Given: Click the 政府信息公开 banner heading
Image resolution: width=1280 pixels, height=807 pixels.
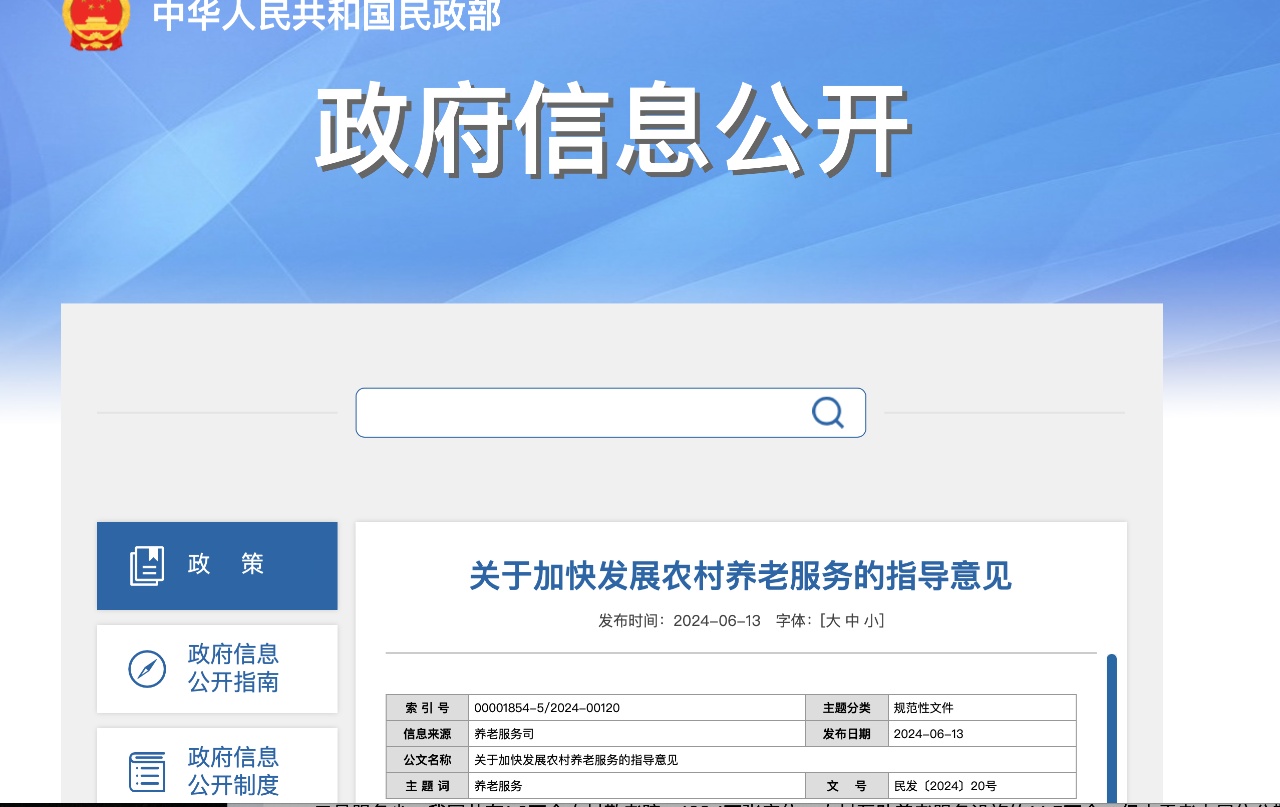Looking at the screenshot, I should (x=612, y=130).
